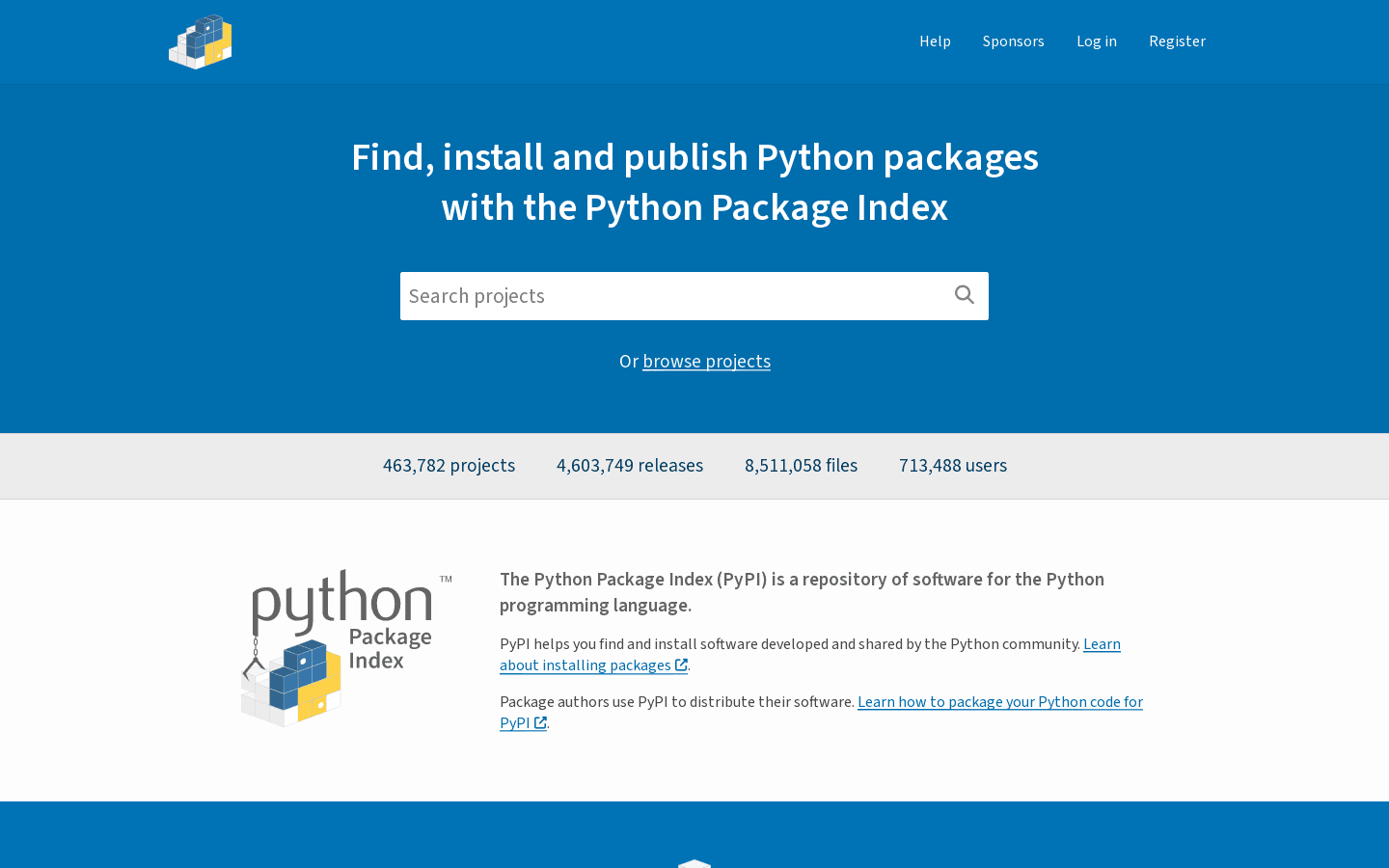The width and height of the screenshot is (1389, 868).
Task: Click the PyPI logo in the header
Action: (x=201, y=41)
